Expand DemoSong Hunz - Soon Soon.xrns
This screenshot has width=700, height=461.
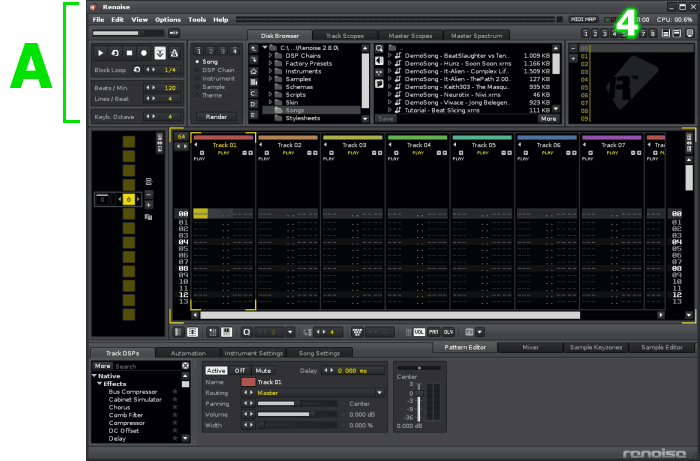[390, 63]
